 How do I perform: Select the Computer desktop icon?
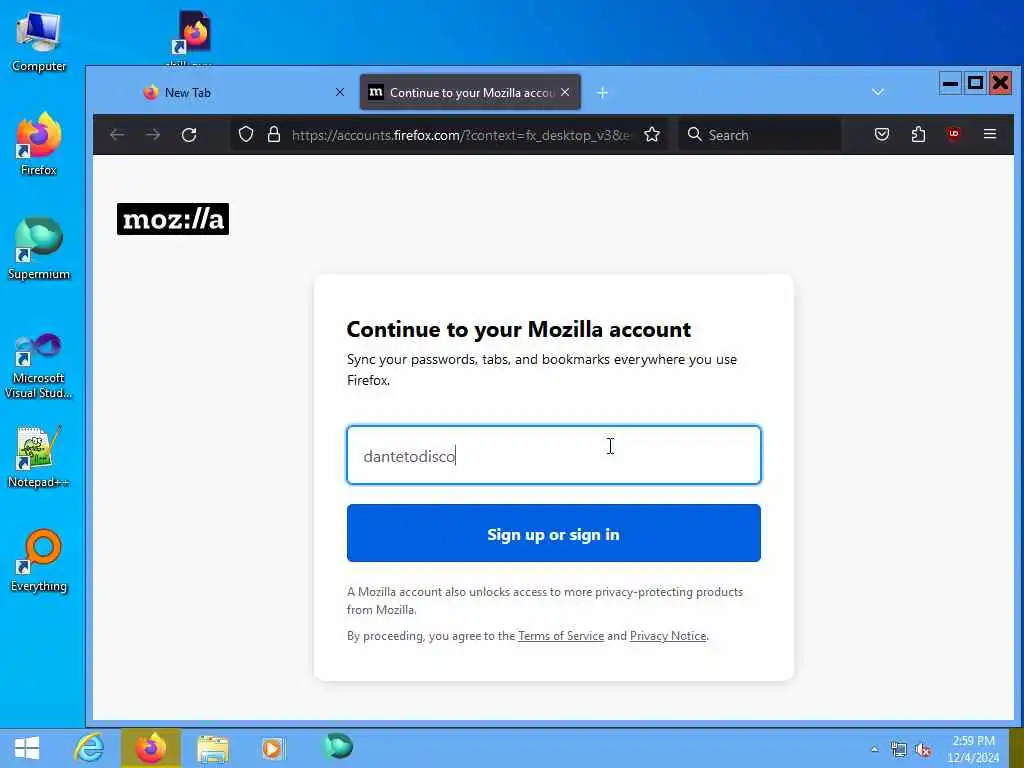(x=39, y=42)
